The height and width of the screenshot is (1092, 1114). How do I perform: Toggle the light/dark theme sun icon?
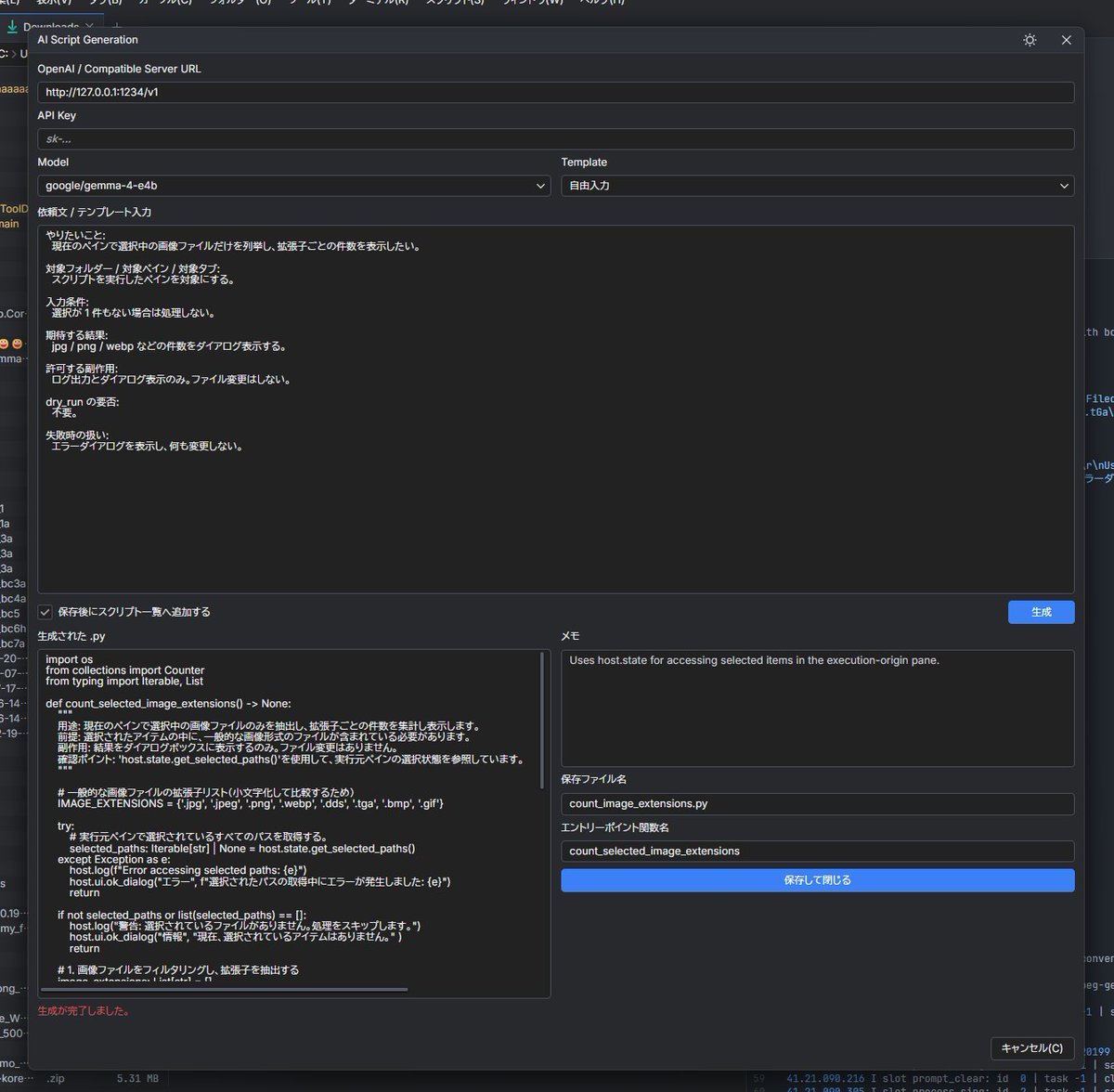[1030, 40]
